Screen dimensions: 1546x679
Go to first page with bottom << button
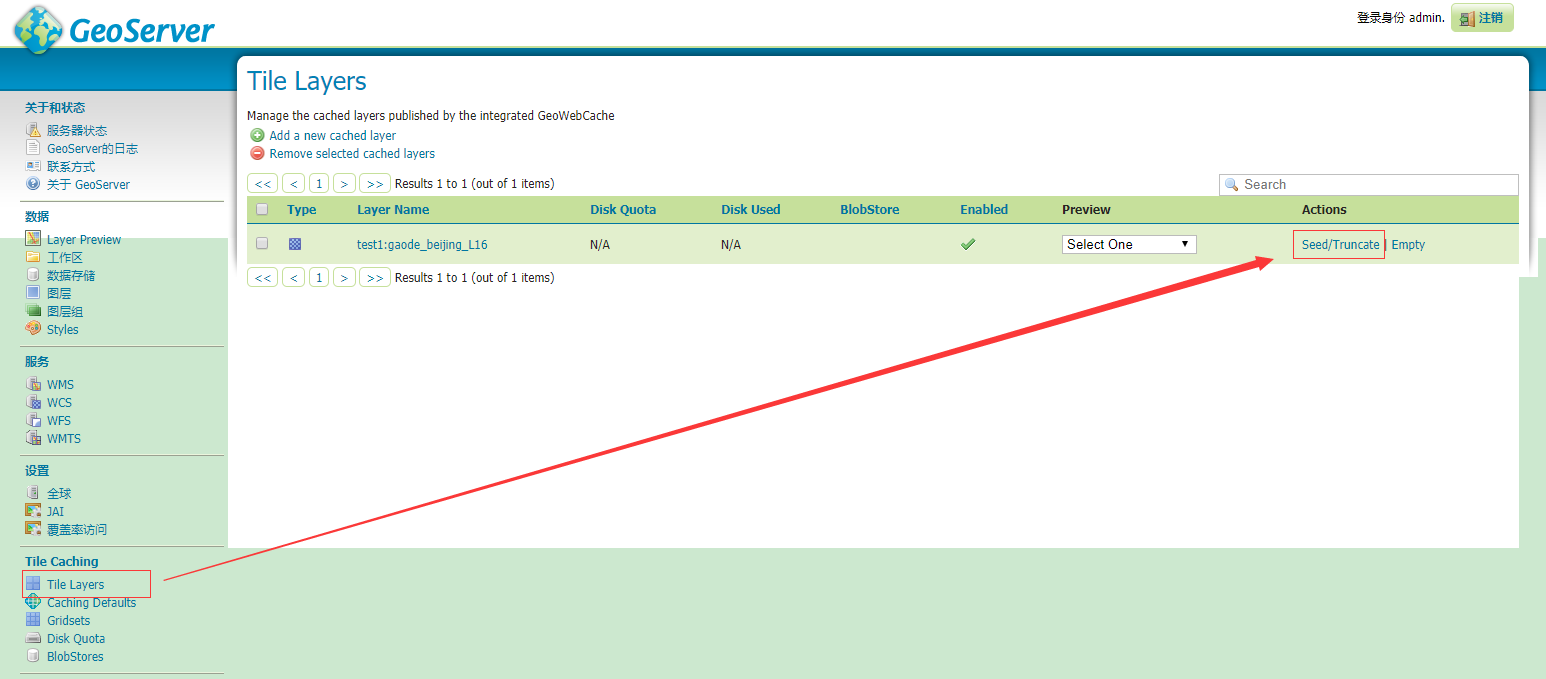tap(263, 277)
